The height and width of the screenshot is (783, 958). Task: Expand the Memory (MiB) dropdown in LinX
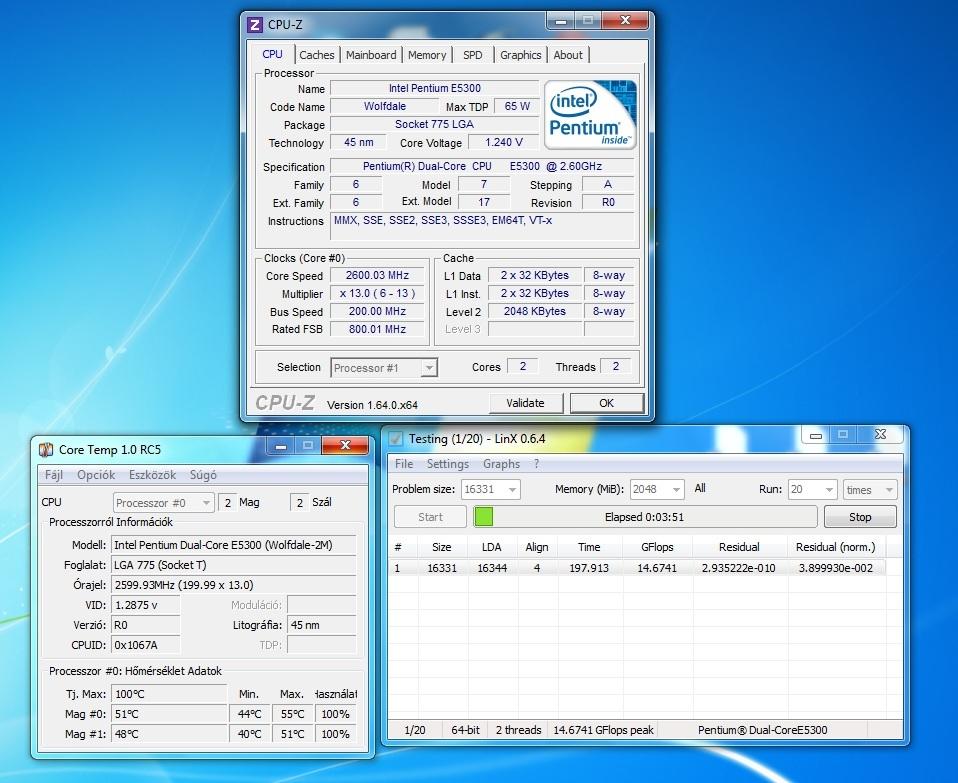(676, 489)
